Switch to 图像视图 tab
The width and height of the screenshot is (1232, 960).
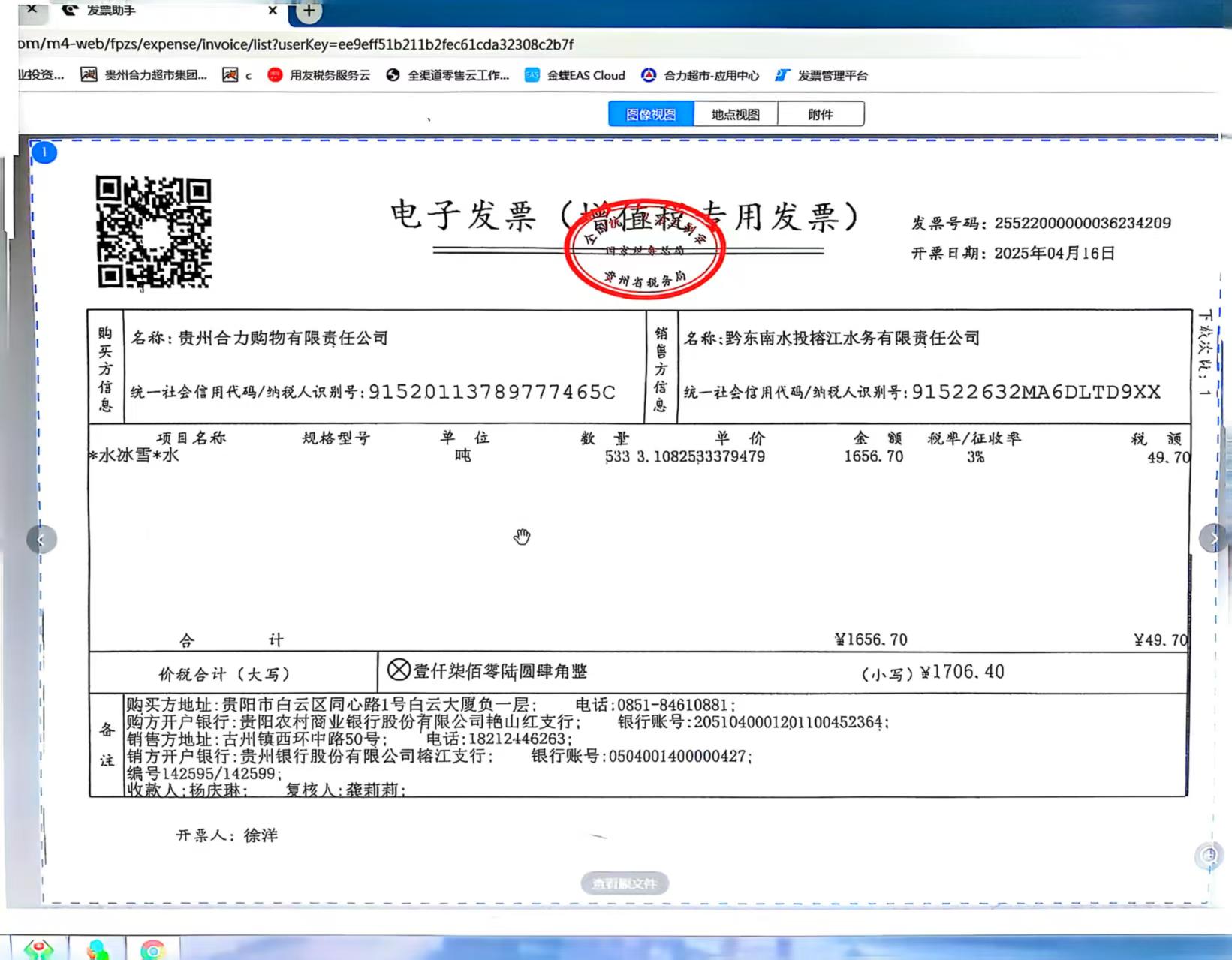click(x=650, y=114)
